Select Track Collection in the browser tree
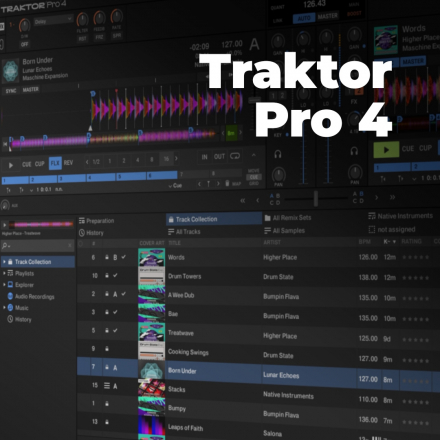 pyautogui.click(x=38, y=262)
